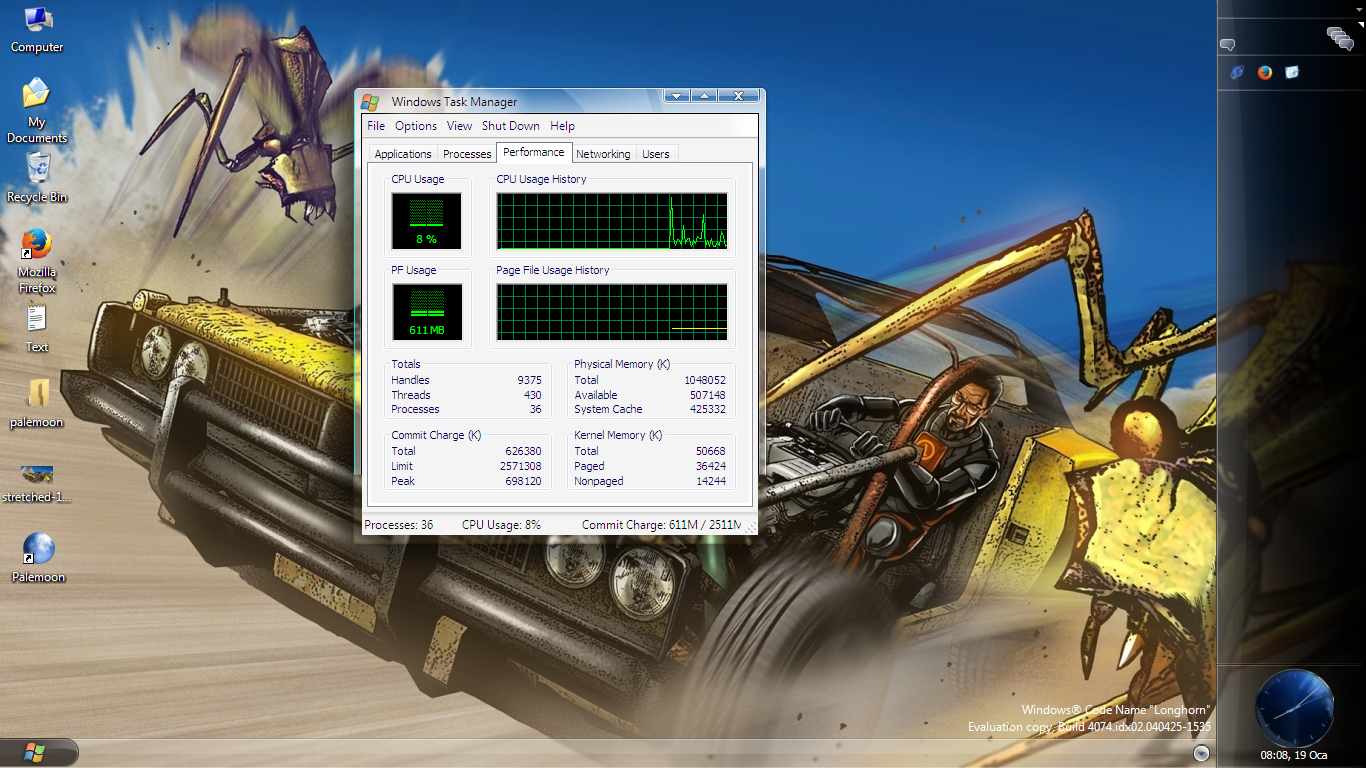Switch to the Processes tab

[467, 154]
